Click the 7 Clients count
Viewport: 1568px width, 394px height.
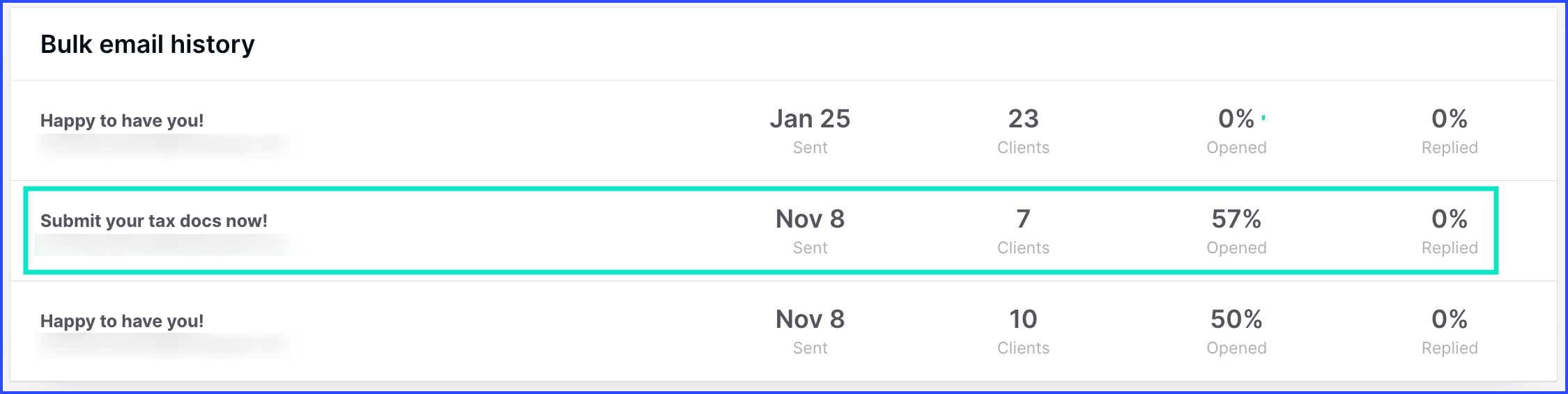[x=1023, y=230]
